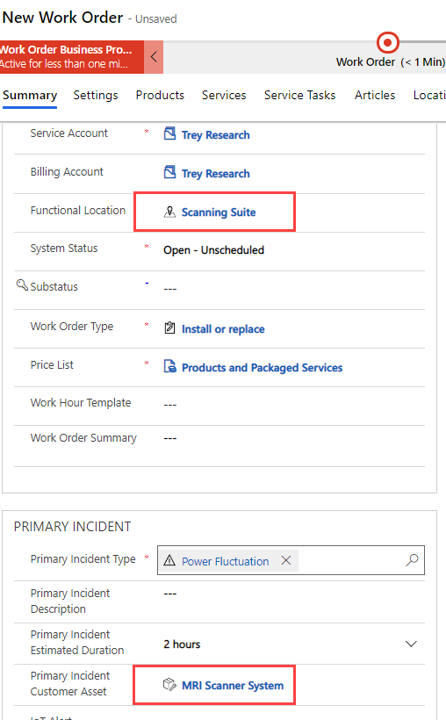Image resolution: width=446 pixels, height=720 pixels.
Task: Click the Billing Account entity icon
Action: pos(169,172)
